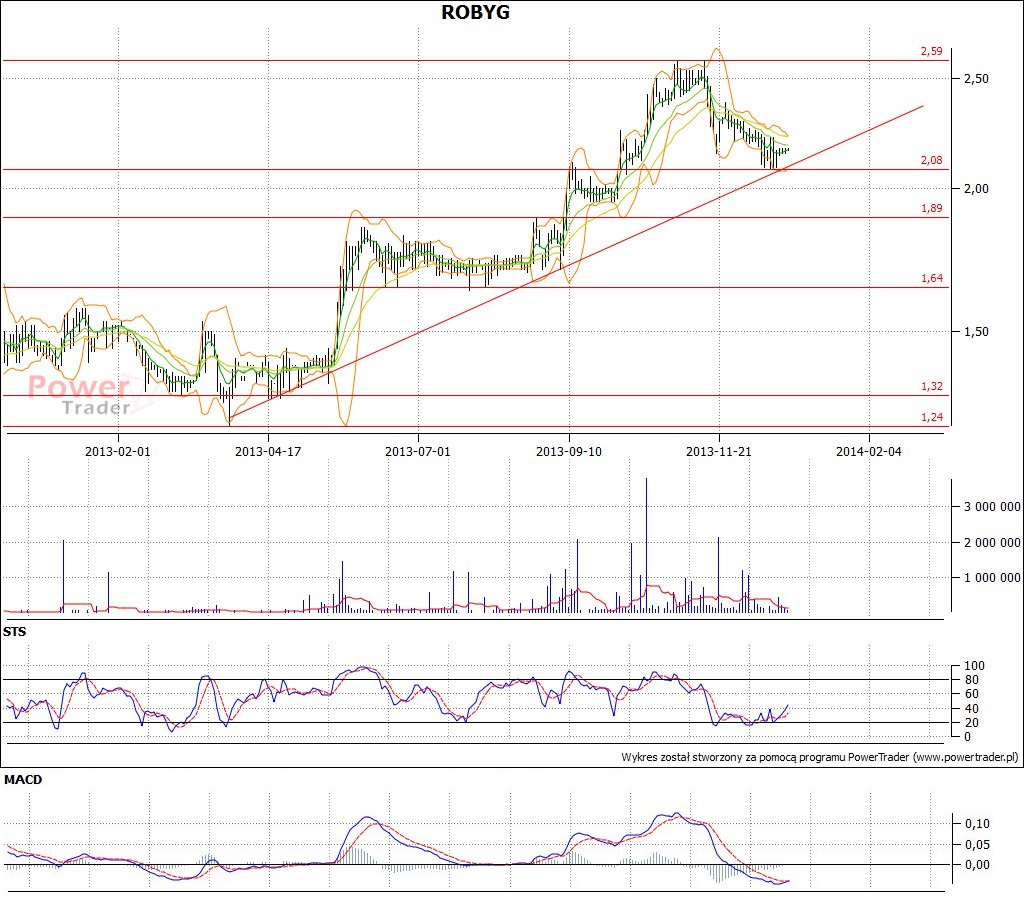Select the 2013-07-01 date label

pos(418,451)
